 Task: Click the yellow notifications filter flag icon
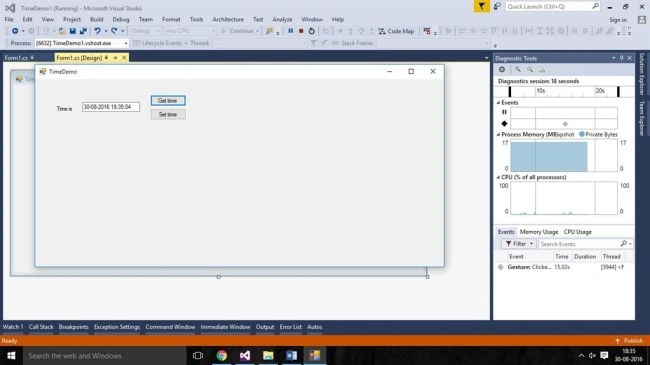tap(481, 6)
